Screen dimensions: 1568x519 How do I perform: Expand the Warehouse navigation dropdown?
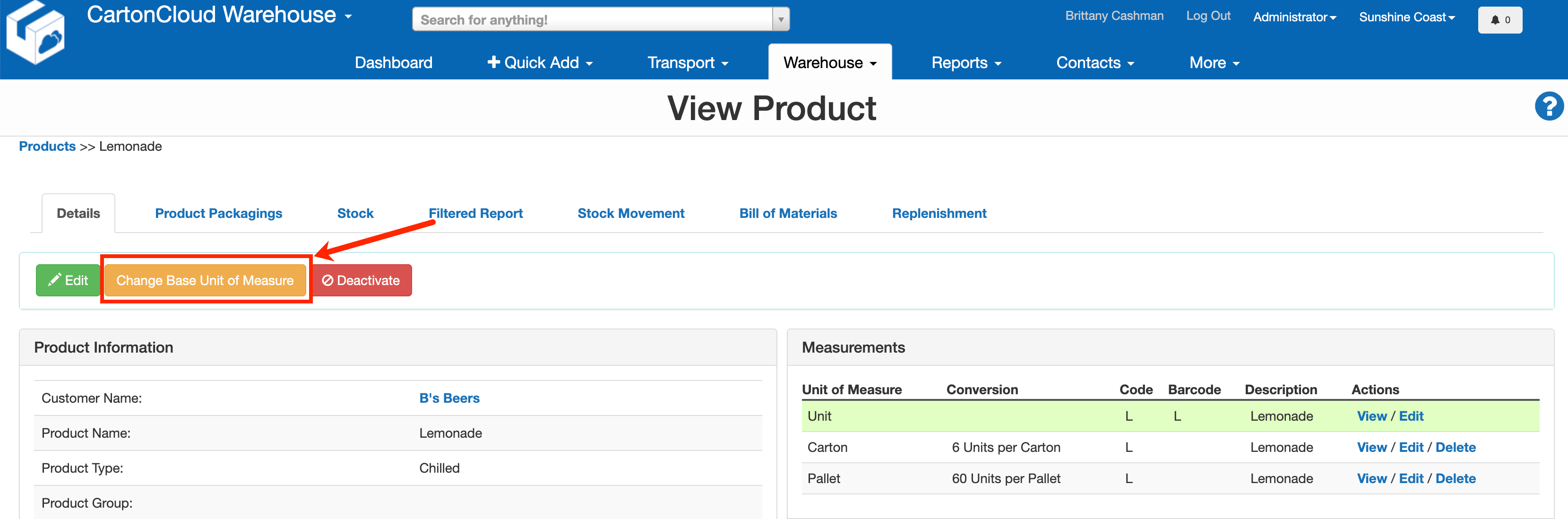point(829,61)
